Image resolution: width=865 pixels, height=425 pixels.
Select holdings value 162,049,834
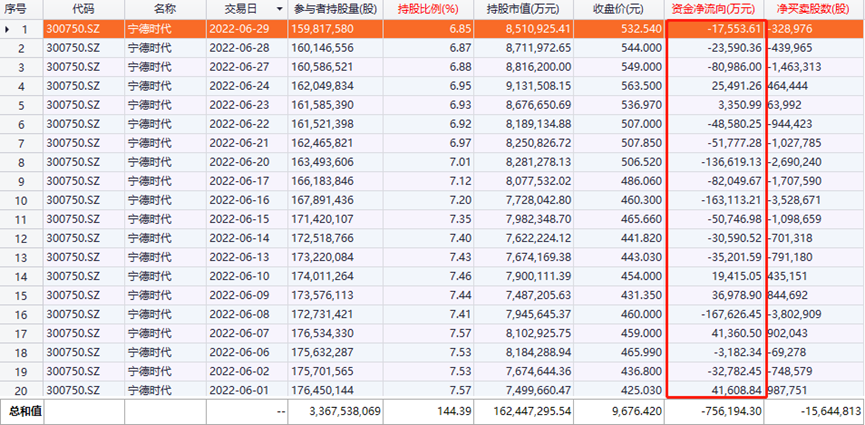tap(322, 86)
